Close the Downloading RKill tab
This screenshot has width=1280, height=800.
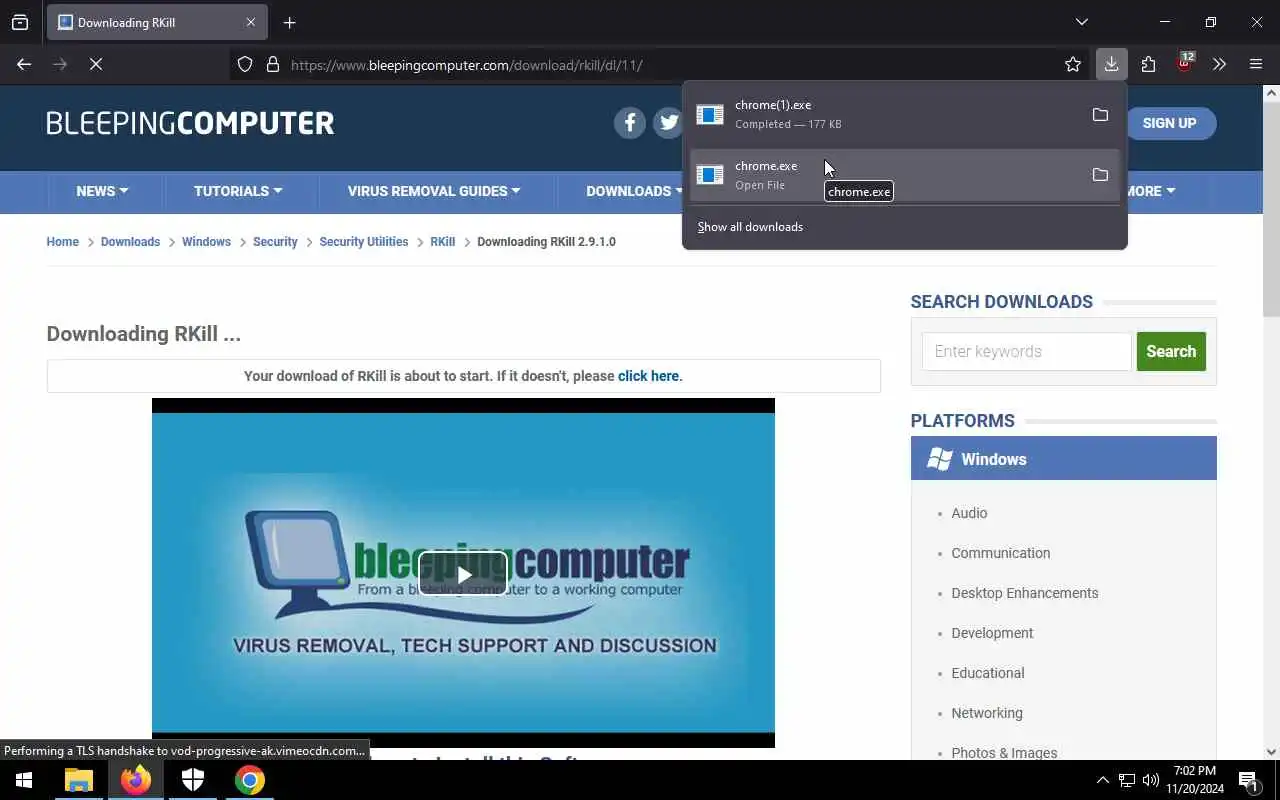coord(251,22)
